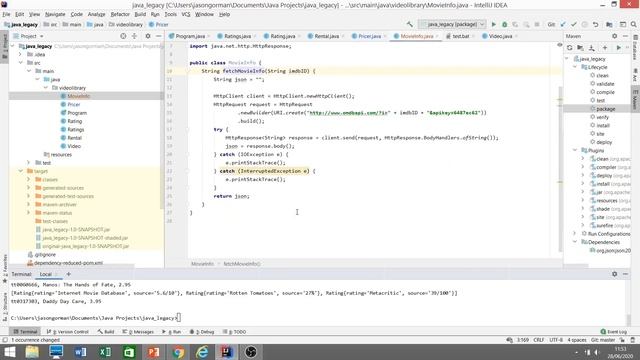This screenshot has height=360, width=640.
Task: Click the inspections eye icon in editor
Action: (560, 45)
